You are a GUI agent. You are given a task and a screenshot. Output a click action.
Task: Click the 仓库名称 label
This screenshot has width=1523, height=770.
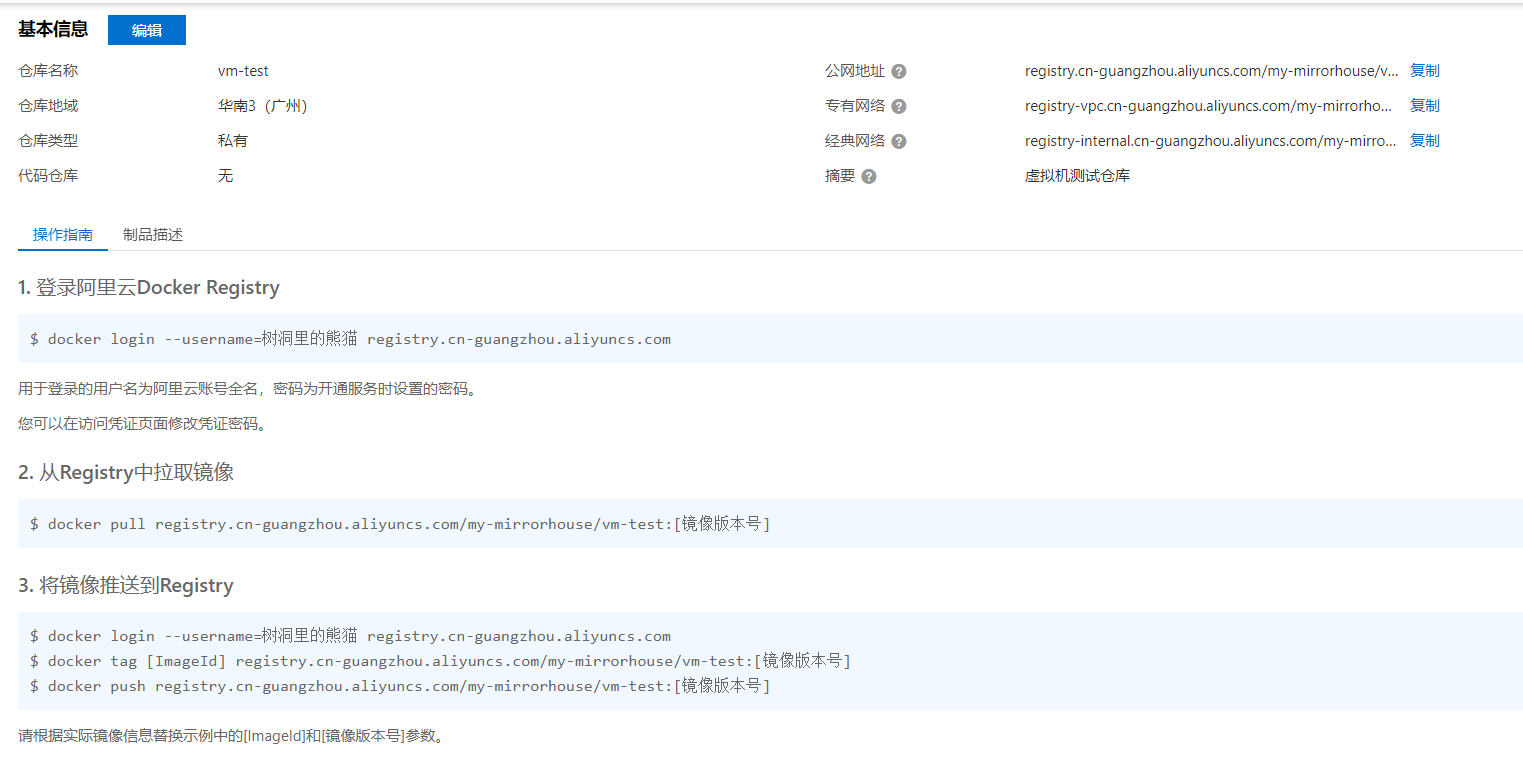tap(48, 71)
